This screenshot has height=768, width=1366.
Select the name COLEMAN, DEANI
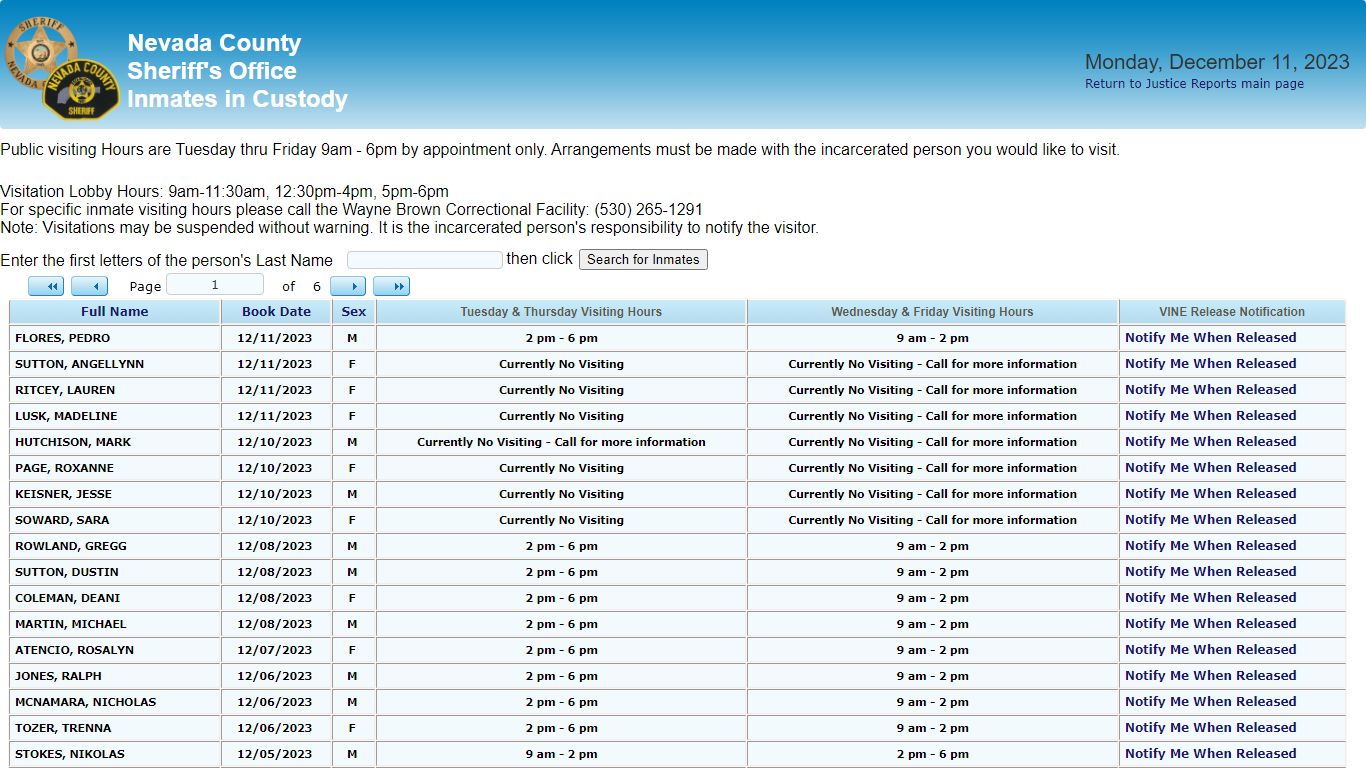coord(67,598)
